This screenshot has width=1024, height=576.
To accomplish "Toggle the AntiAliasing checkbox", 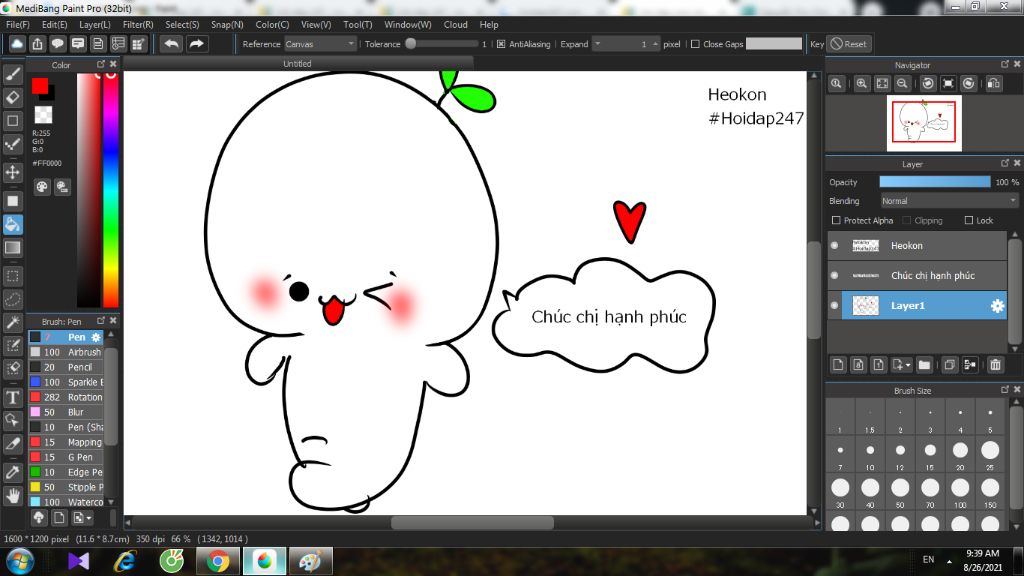I will click(501, 44).
